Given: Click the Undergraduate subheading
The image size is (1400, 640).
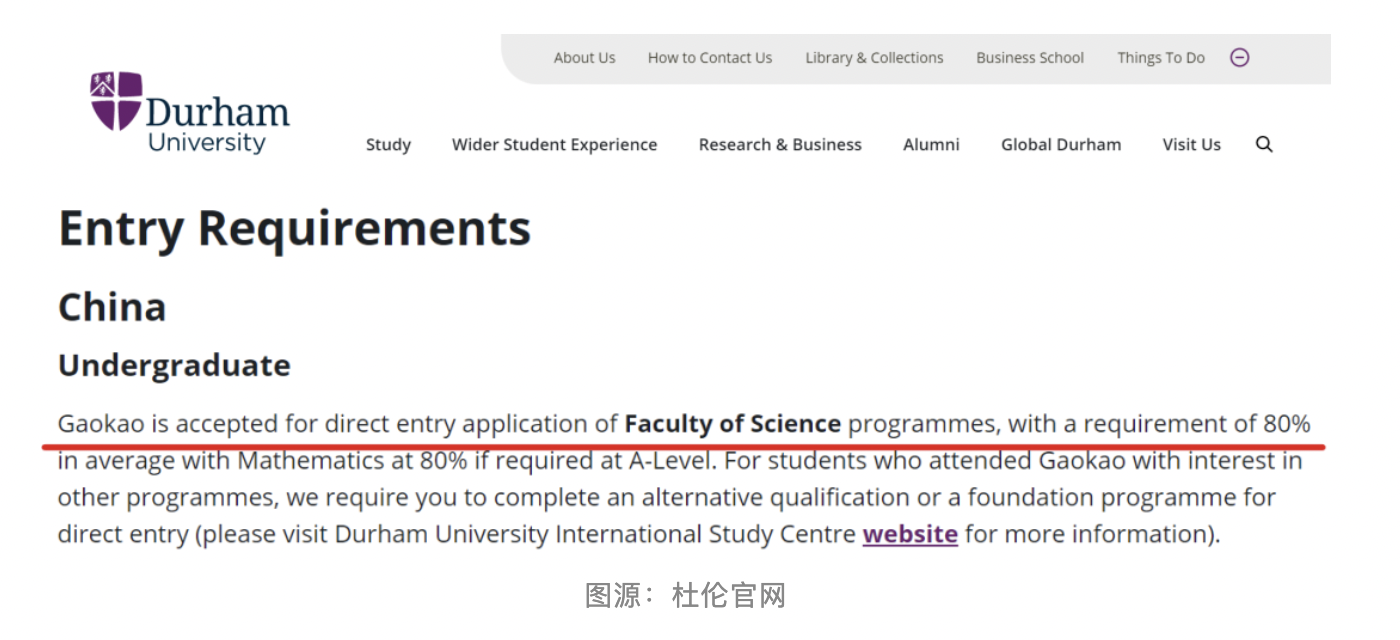Looking at the screenshot, I should pyautogui.click(x=174, y=365).
